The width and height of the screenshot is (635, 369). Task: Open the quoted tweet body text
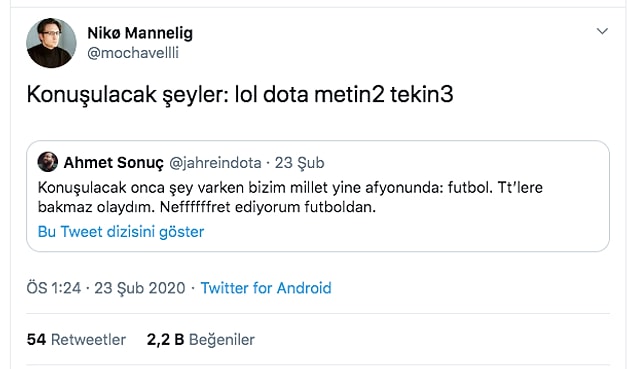point(290,197)
